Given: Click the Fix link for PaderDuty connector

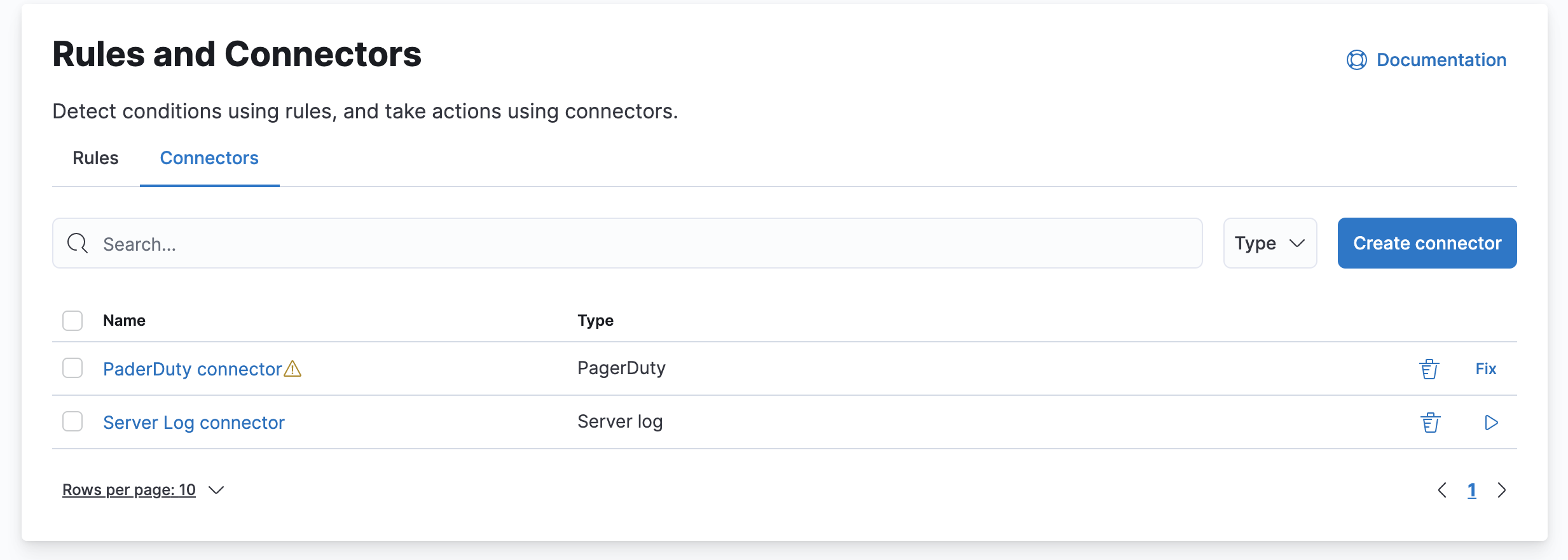Looking at the screenshot, I should pos(1485,368).
